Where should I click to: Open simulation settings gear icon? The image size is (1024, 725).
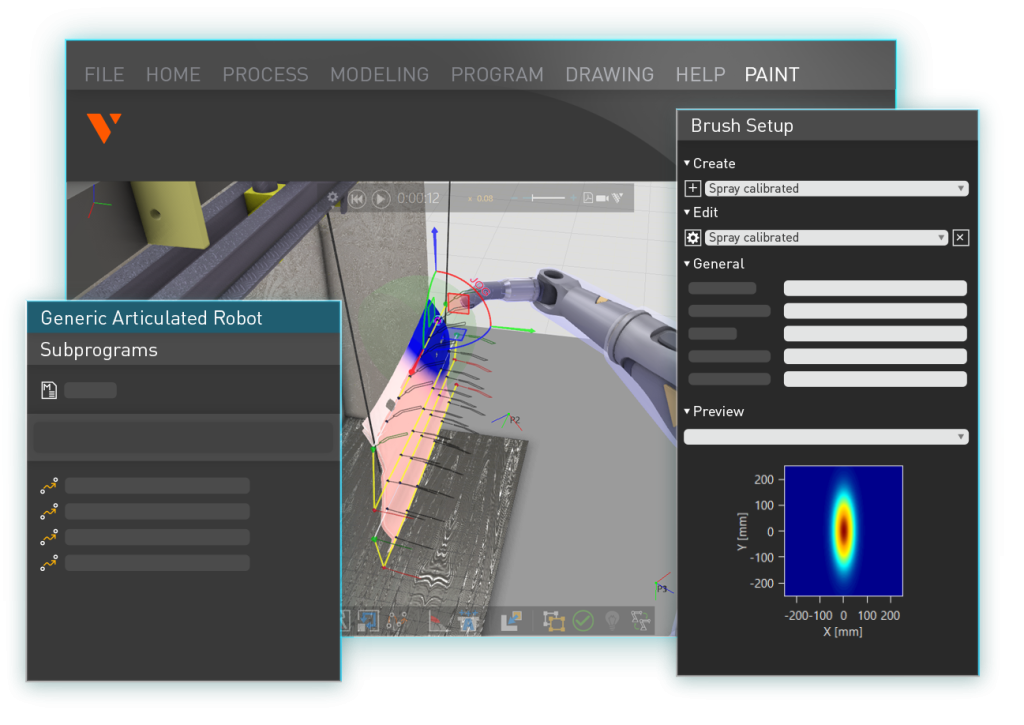click(x=333, y=198)
